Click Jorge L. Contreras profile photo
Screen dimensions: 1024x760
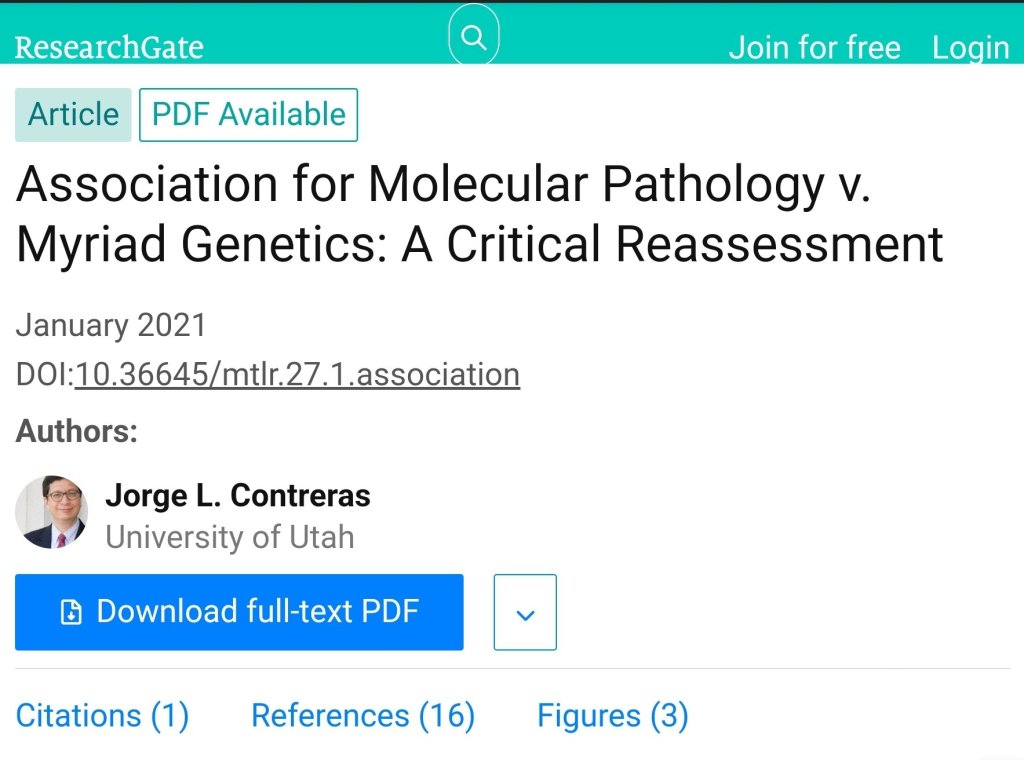tap(52, 513)
